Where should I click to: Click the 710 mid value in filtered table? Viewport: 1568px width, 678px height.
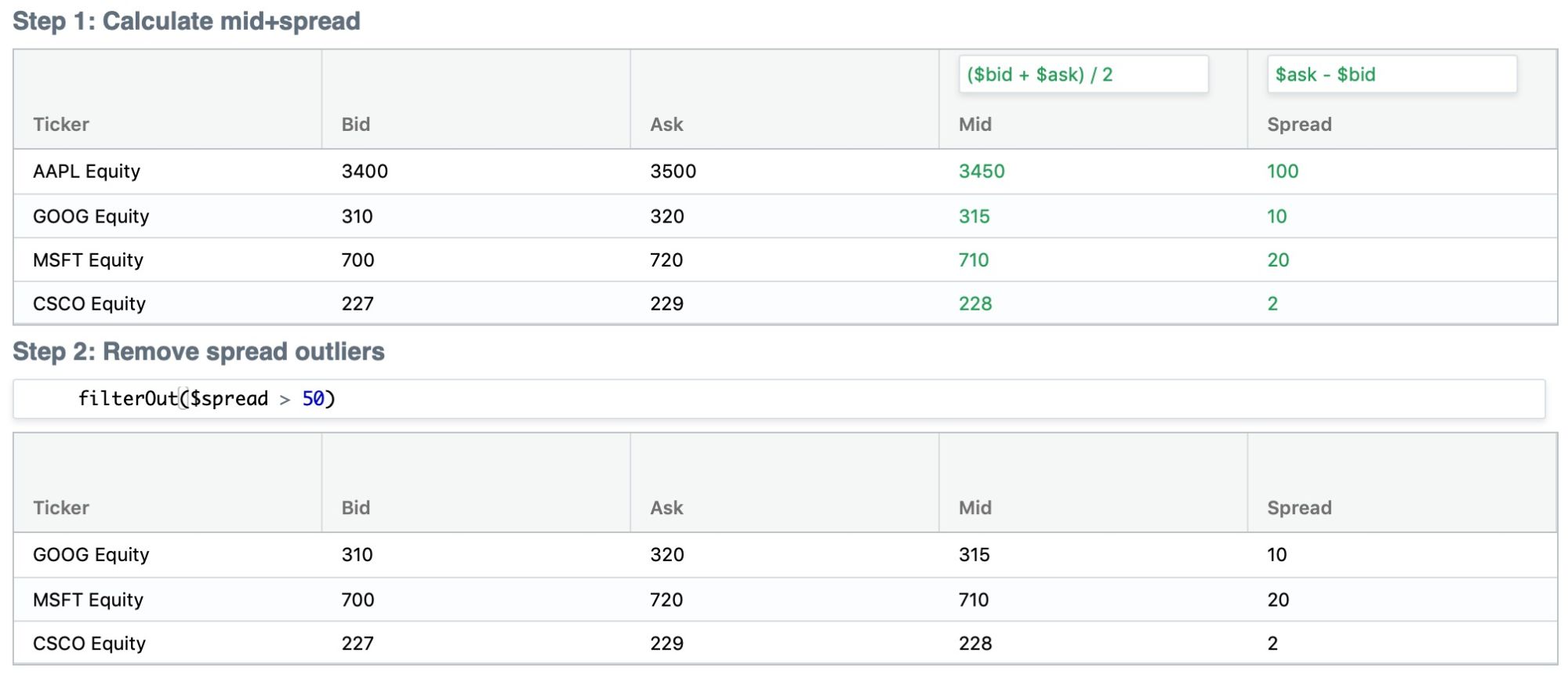click(x=974, y=600)
